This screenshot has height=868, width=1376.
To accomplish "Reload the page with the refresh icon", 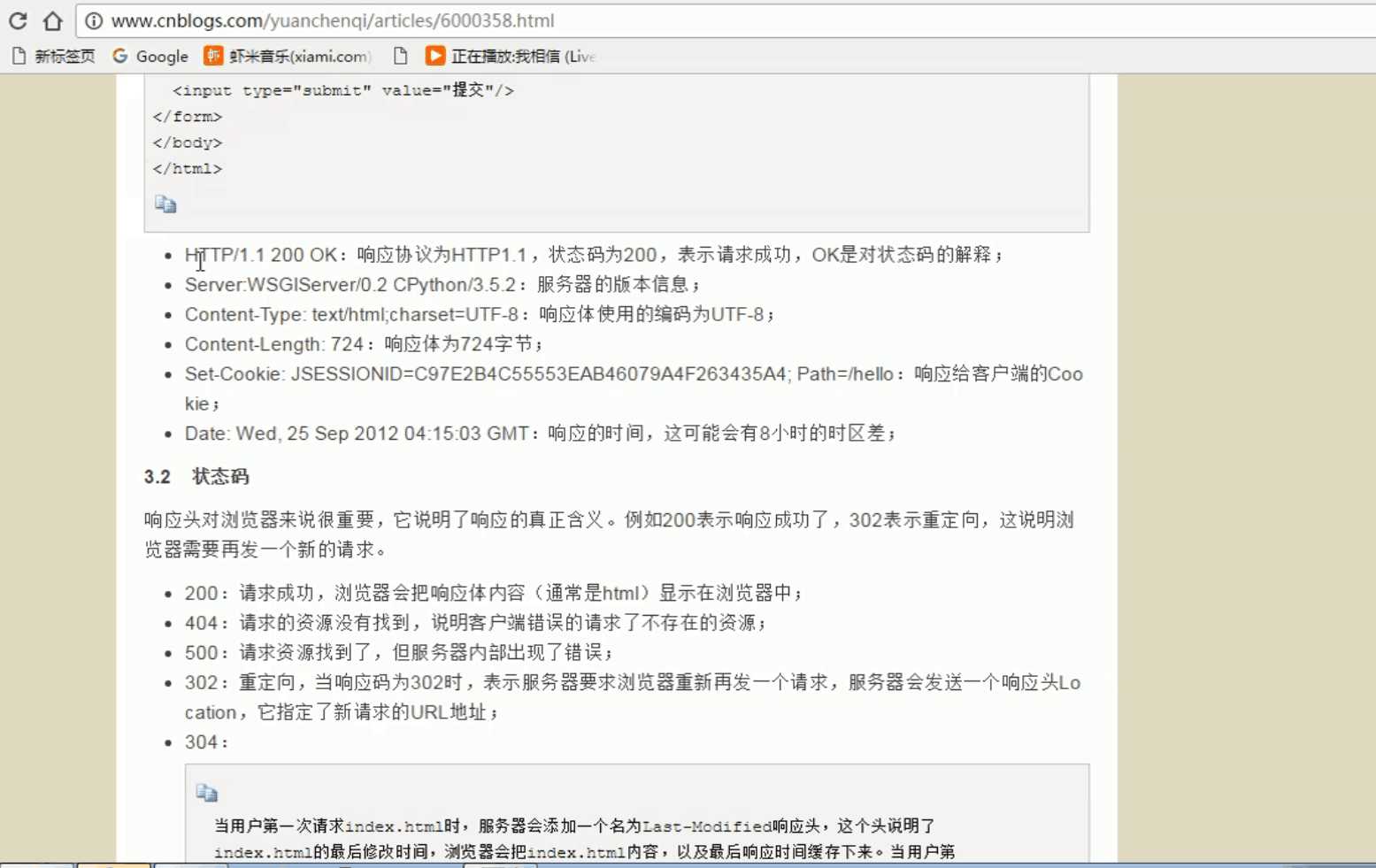I will [x=18, y=20].
